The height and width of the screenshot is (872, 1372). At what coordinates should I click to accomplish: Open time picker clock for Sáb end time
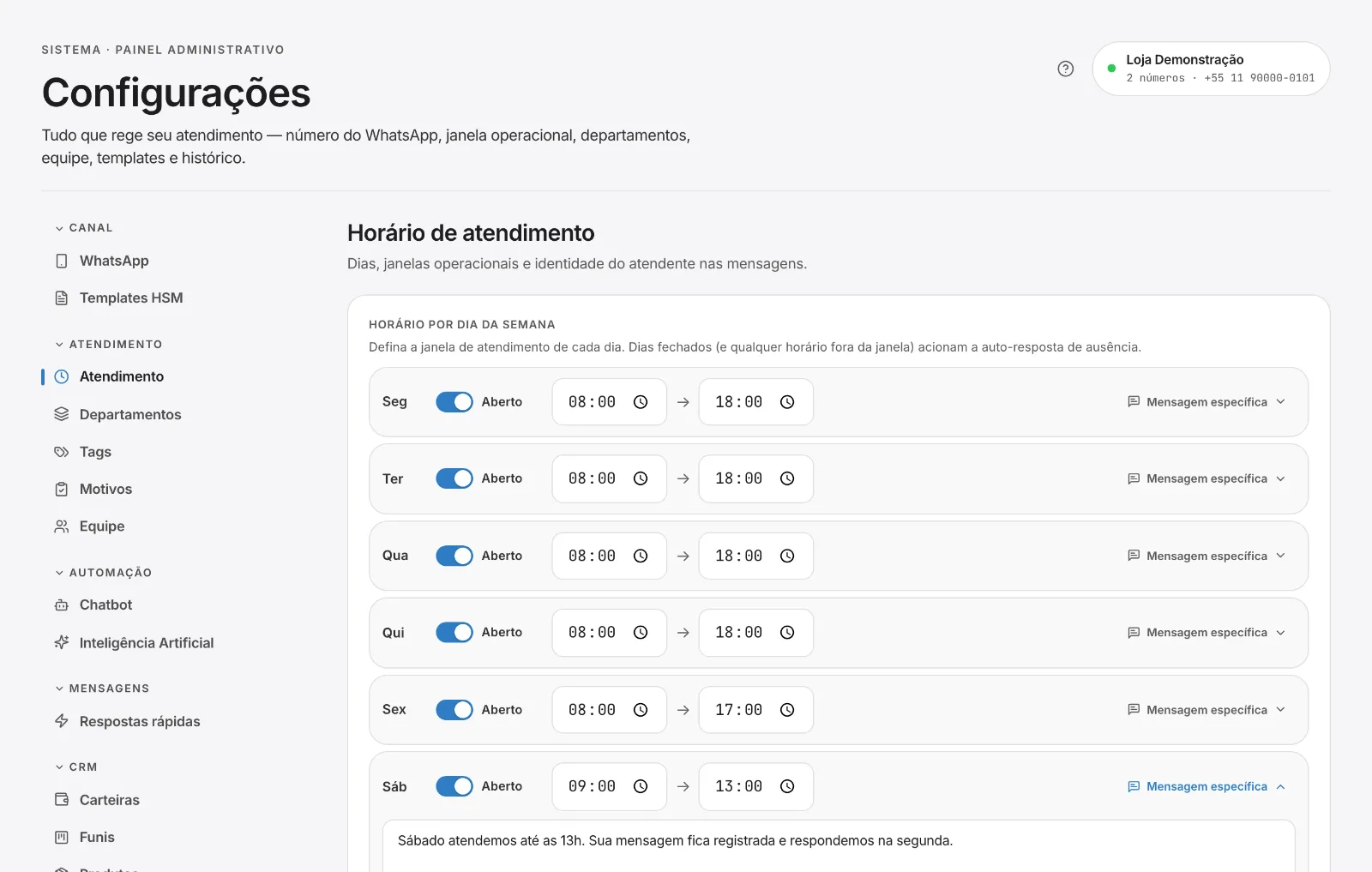click(x=787, y=786)
